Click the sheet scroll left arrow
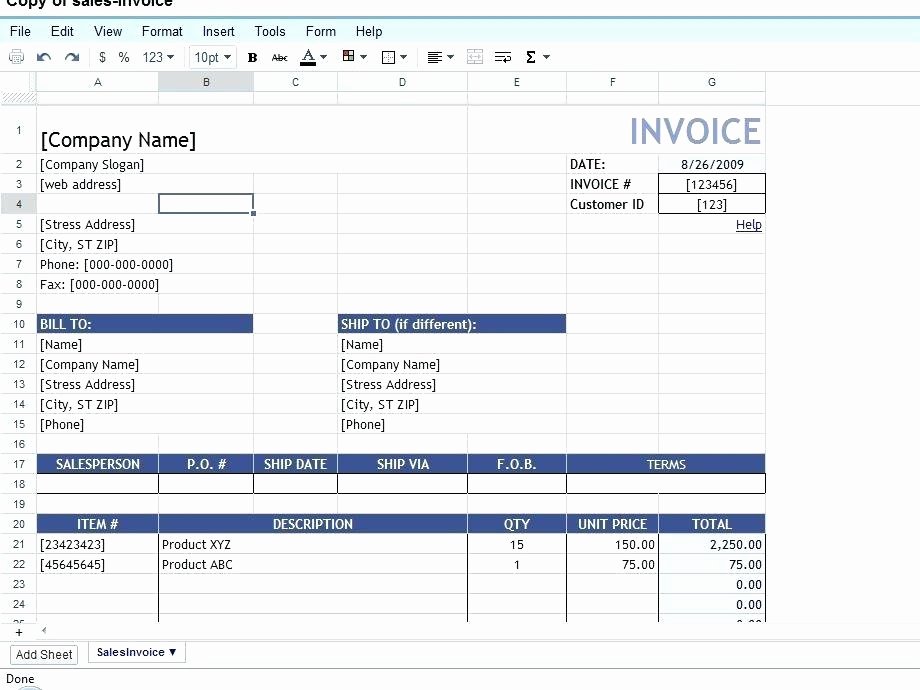Image resolution: width=920 pixels, height=690 pixels. pyautogui.click(x=44, y=631)
